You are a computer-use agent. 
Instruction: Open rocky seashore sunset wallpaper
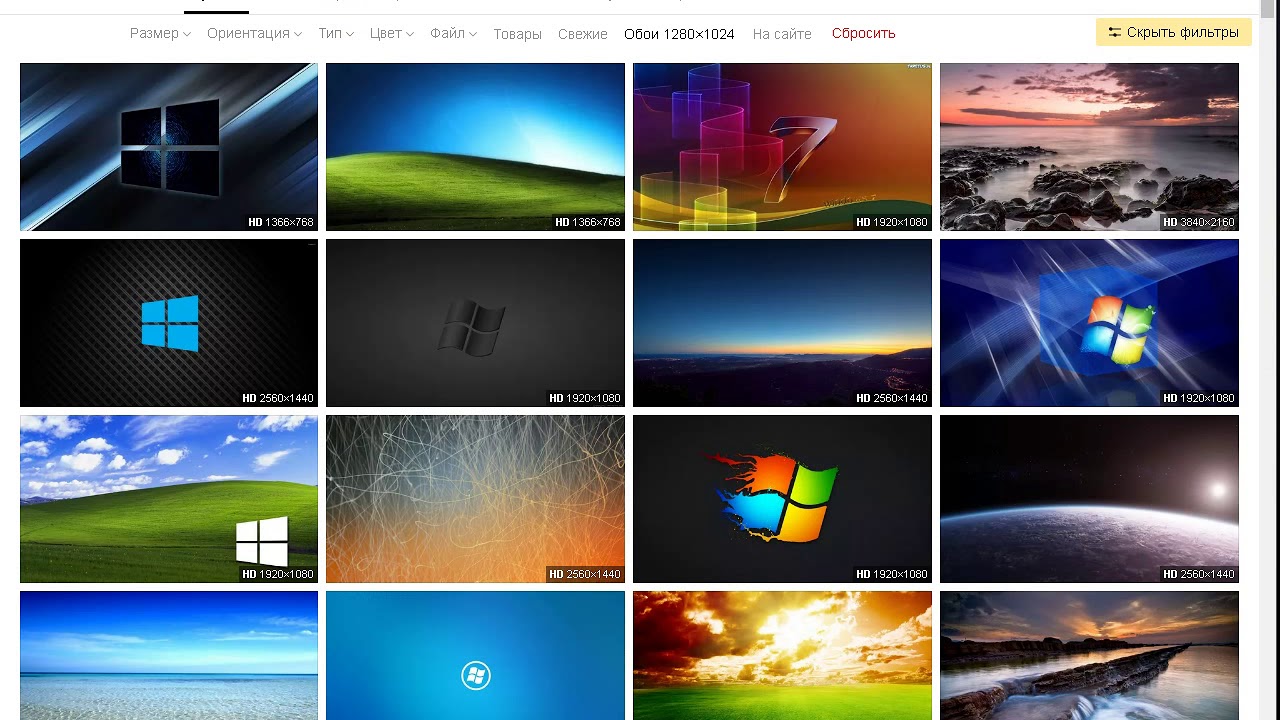[1089, 147]
